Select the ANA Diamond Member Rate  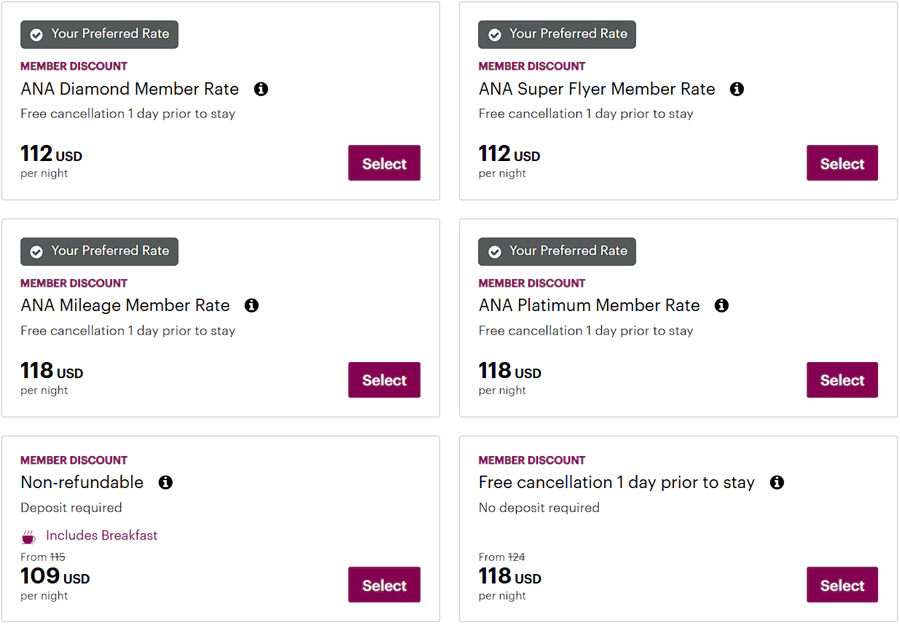[x=384, y=163]
